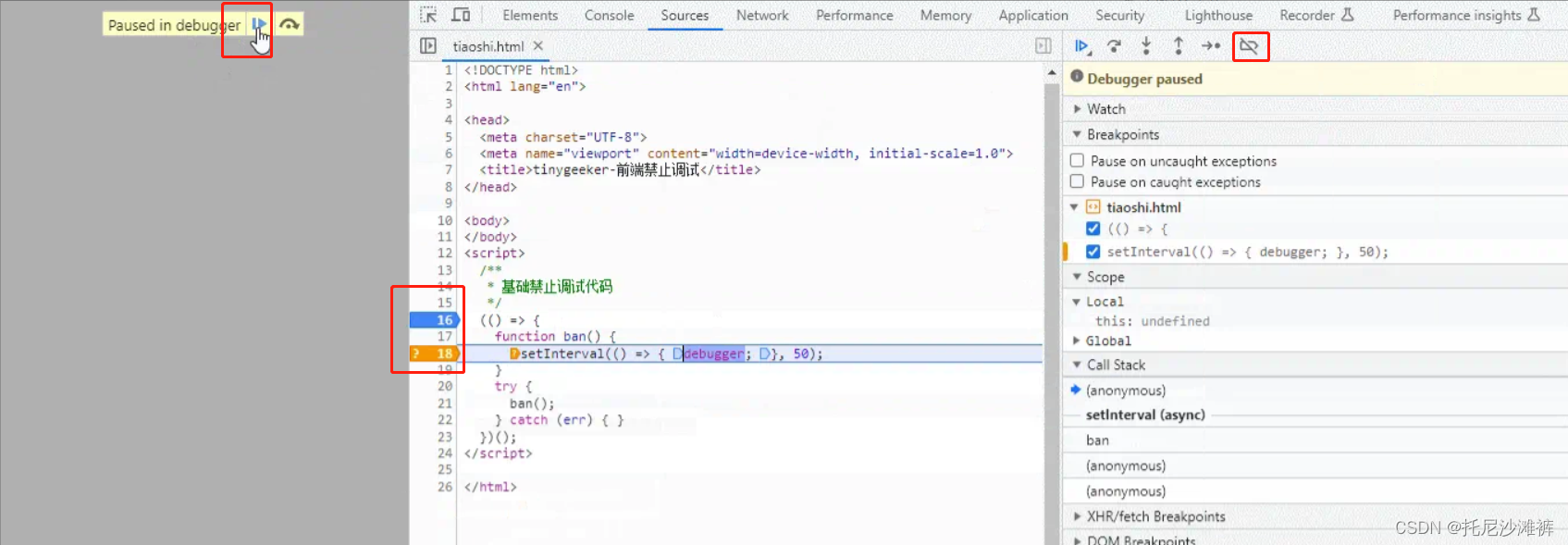The image size is (1568, 545).
Task: Collapse tiaoshi.html breakpoint group
Action: point(1074,207)
